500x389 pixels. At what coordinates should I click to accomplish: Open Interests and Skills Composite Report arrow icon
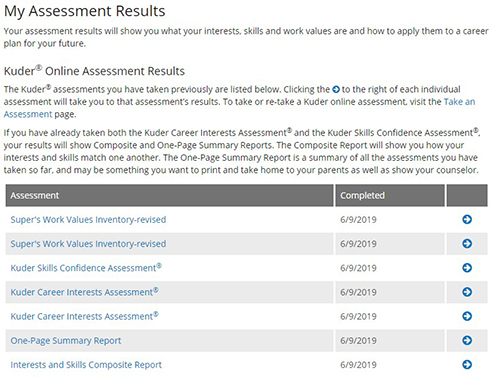[x=467, y=365]
